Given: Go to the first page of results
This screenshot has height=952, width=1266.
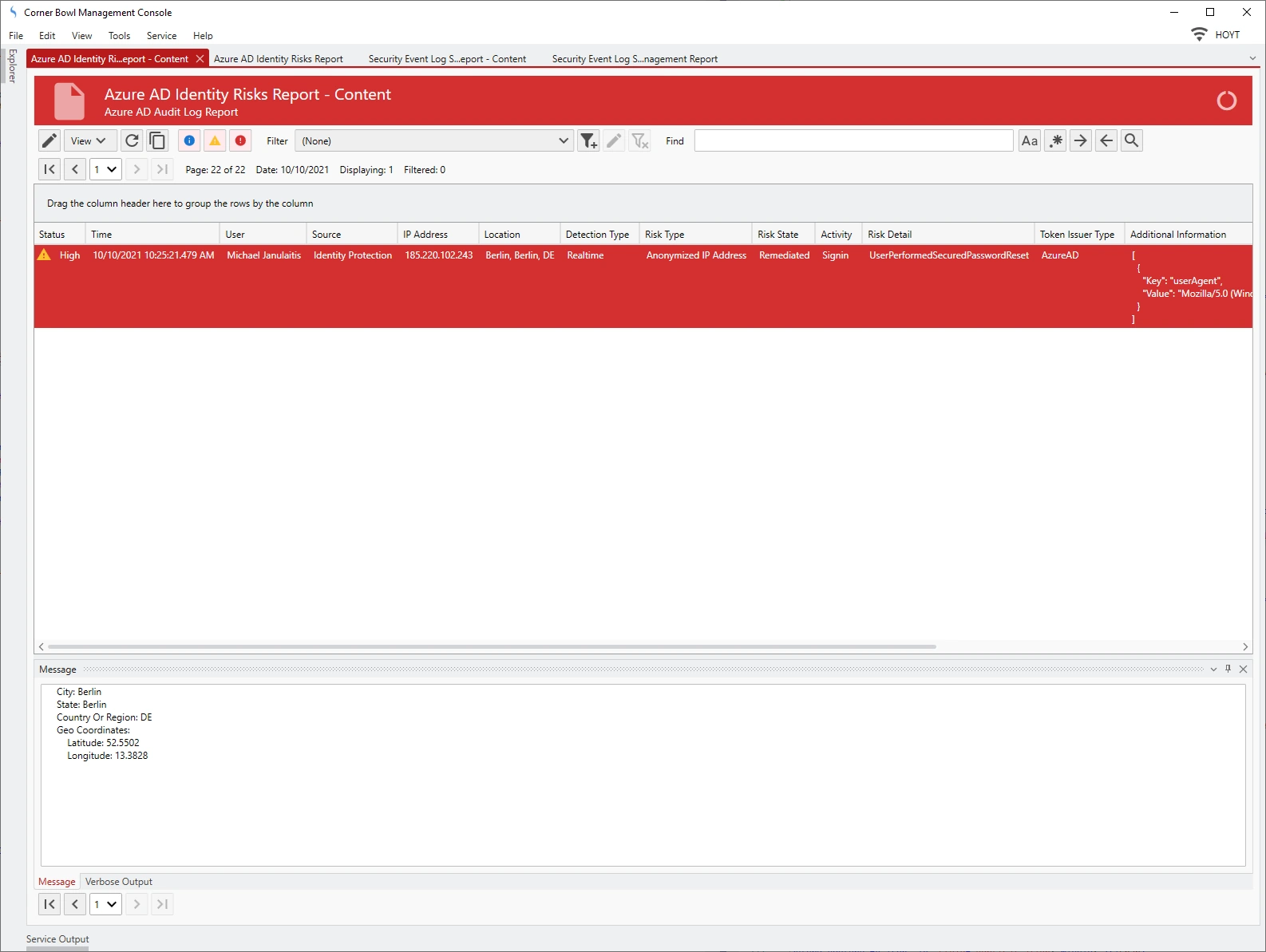Looking at the screenshot, I should tap(49, 169).
